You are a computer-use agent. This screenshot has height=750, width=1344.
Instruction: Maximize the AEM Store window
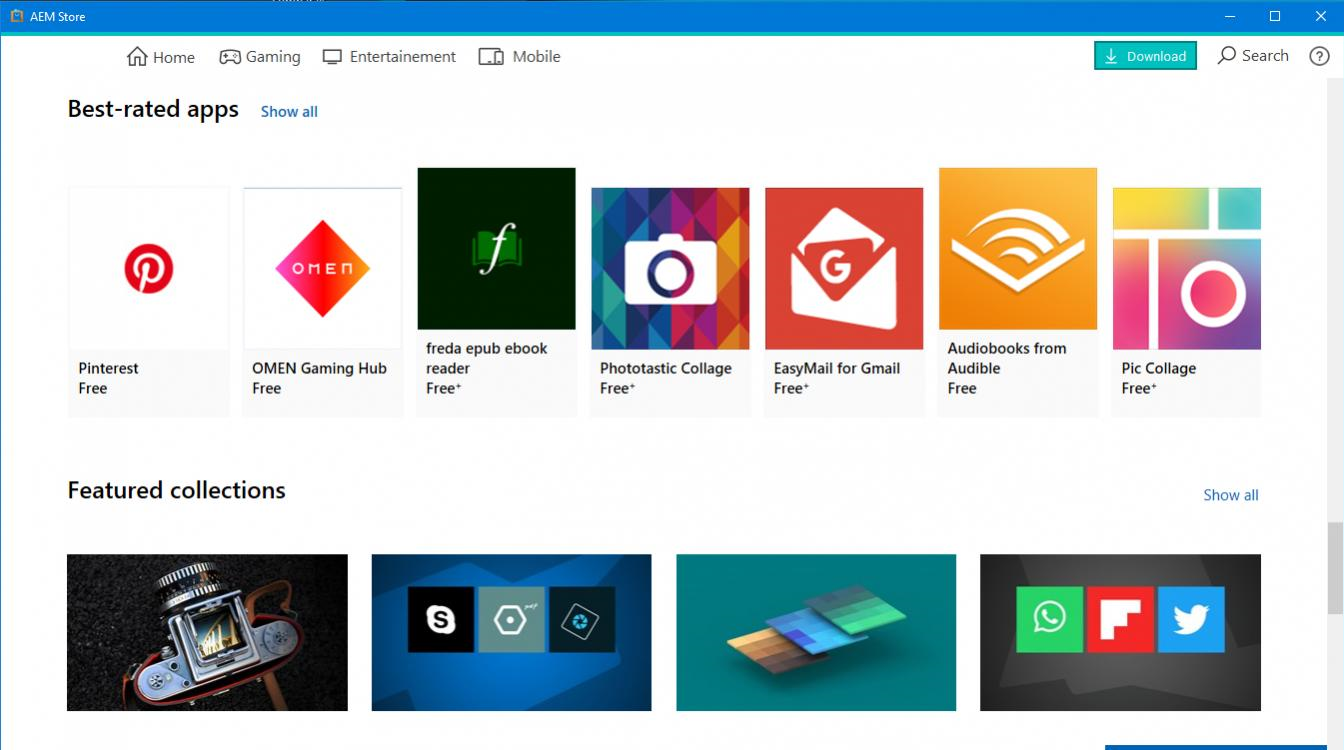click(1275, 16)
